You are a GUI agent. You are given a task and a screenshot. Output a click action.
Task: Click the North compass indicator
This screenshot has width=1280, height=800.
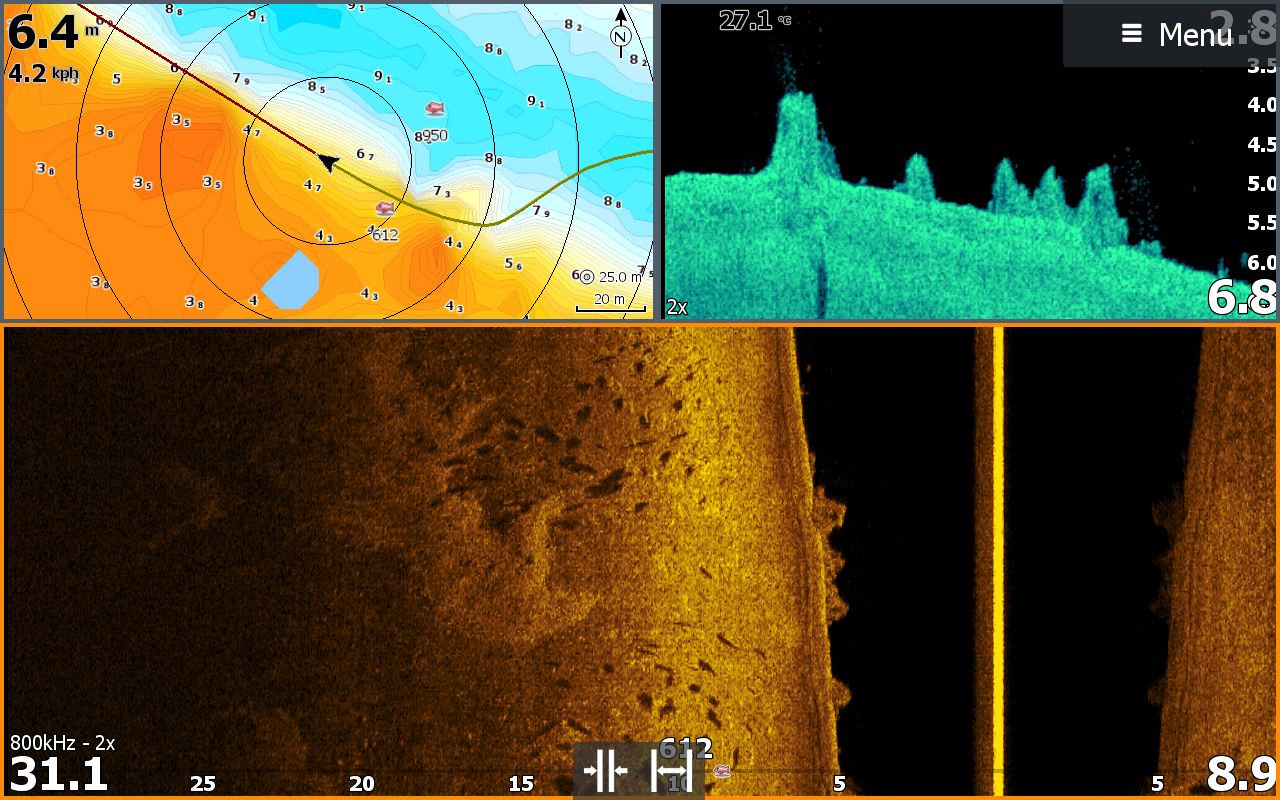(620, 30)
